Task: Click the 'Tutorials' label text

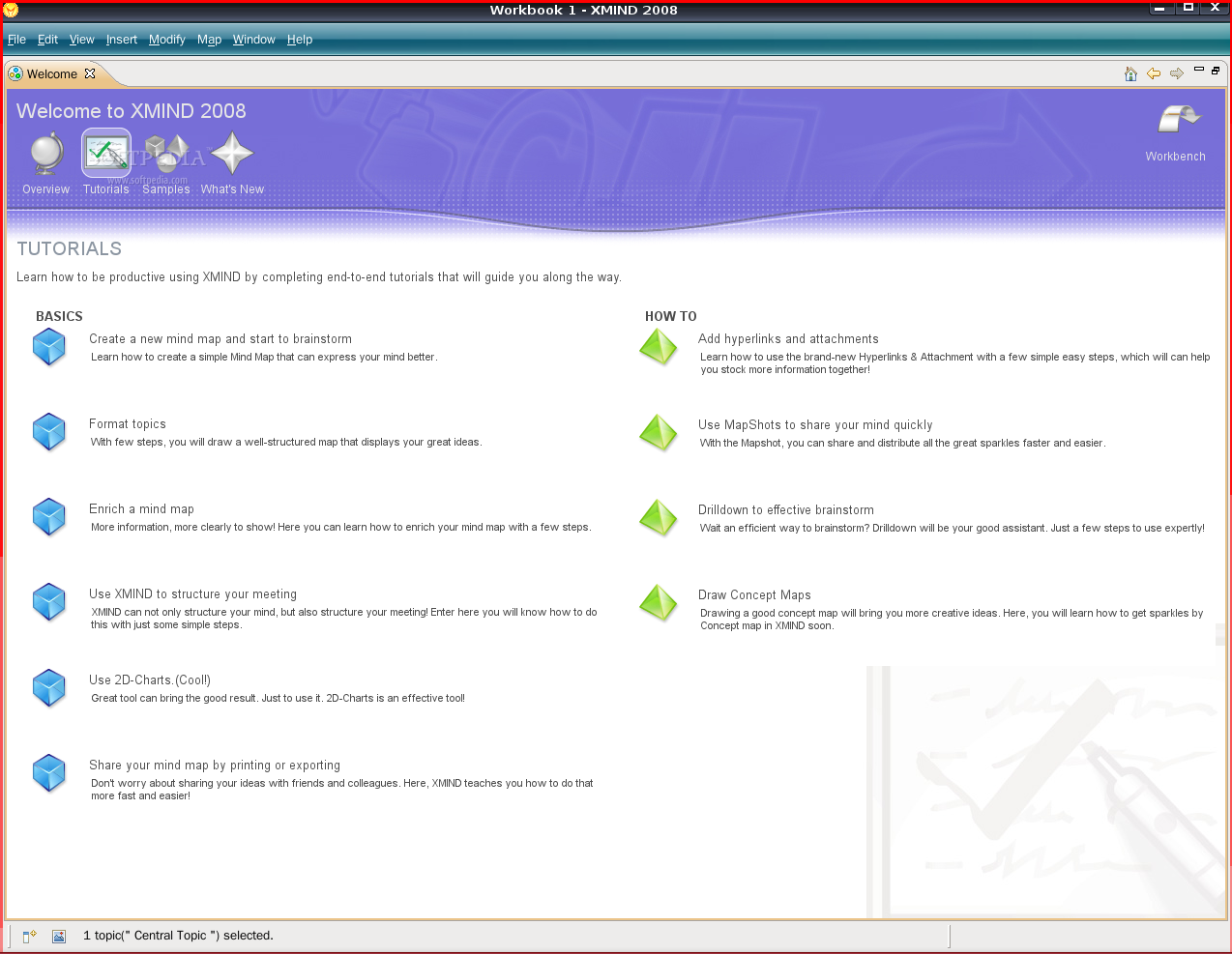Action: [106, 189]
